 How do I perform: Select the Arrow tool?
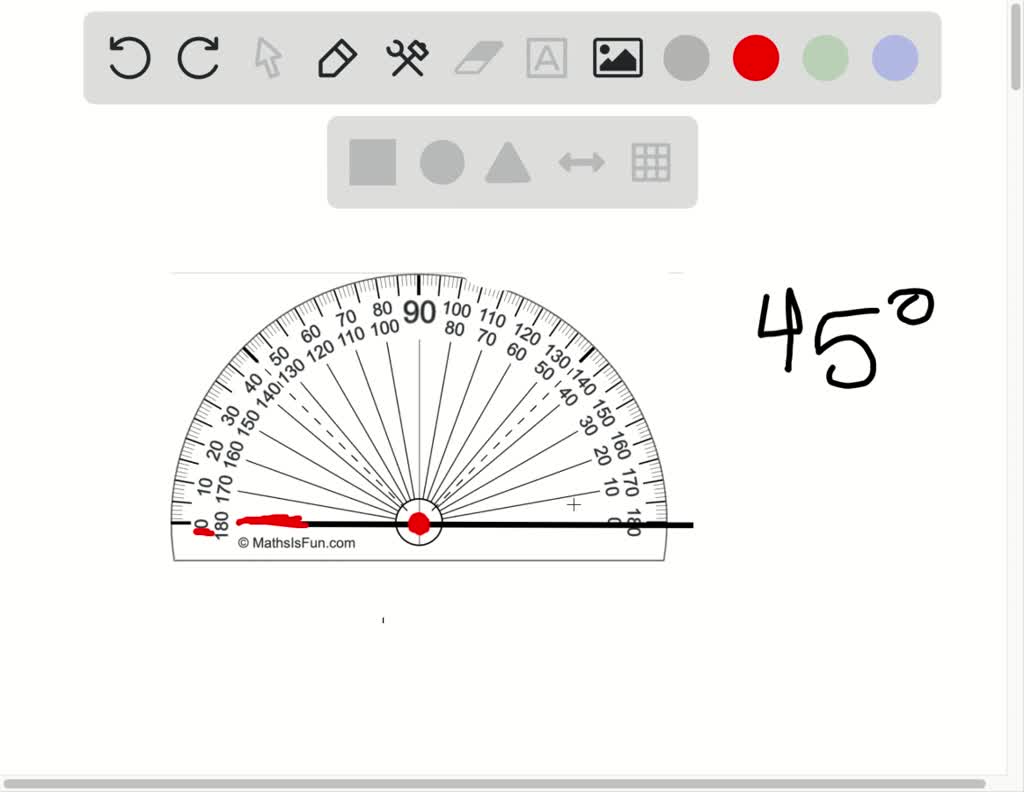[580, 160]
